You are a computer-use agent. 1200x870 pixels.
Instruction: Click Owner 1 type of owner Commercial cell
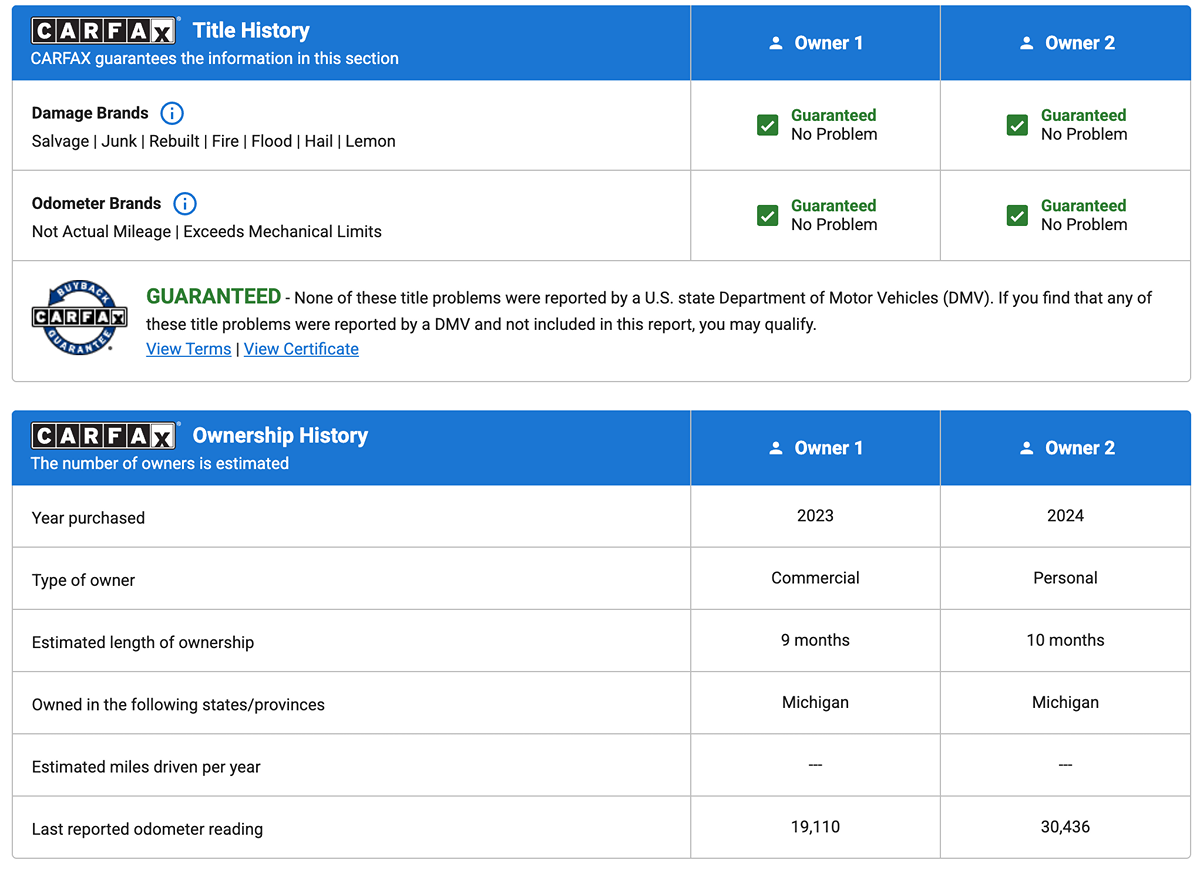[x=815, y=578]
